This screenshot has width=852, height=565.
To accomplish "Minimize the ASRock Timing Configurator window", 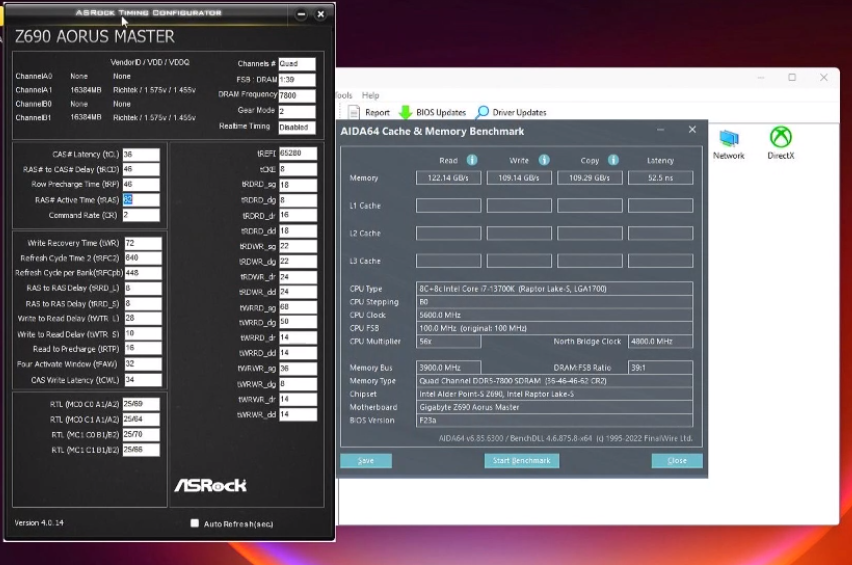I will 301,15.
